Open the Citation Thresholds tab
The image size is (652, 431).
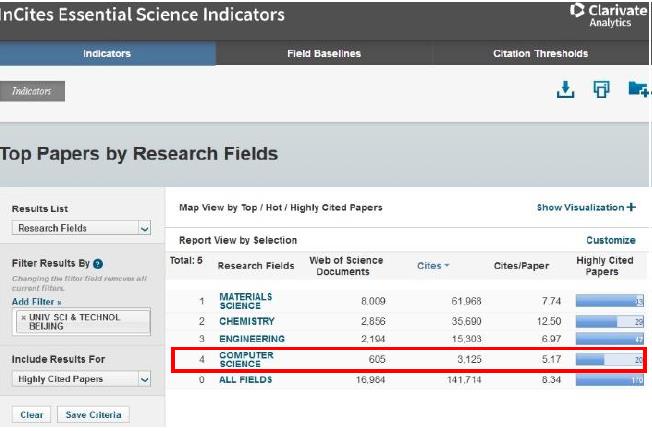pos(540,53)
